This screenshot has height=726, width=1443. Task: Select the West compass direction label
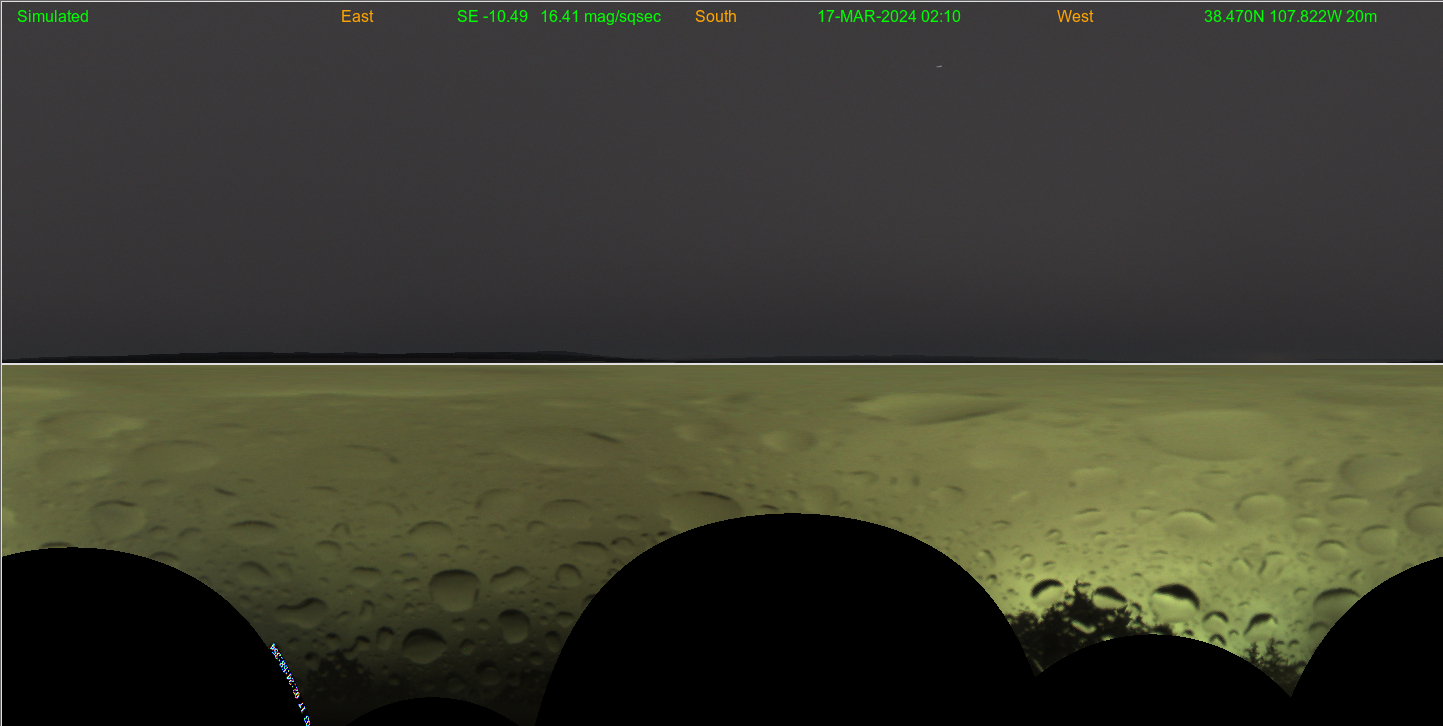(1074, 17)
